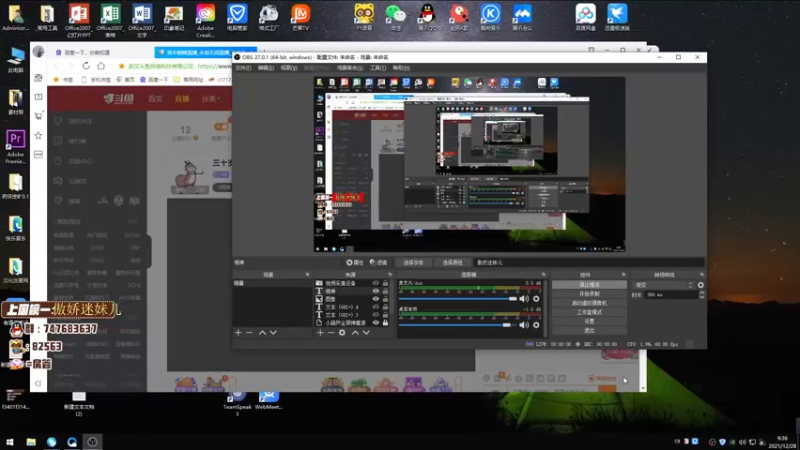Open the OBS Help menu
The height and width of the screenshot is (450, 800).
402,68
